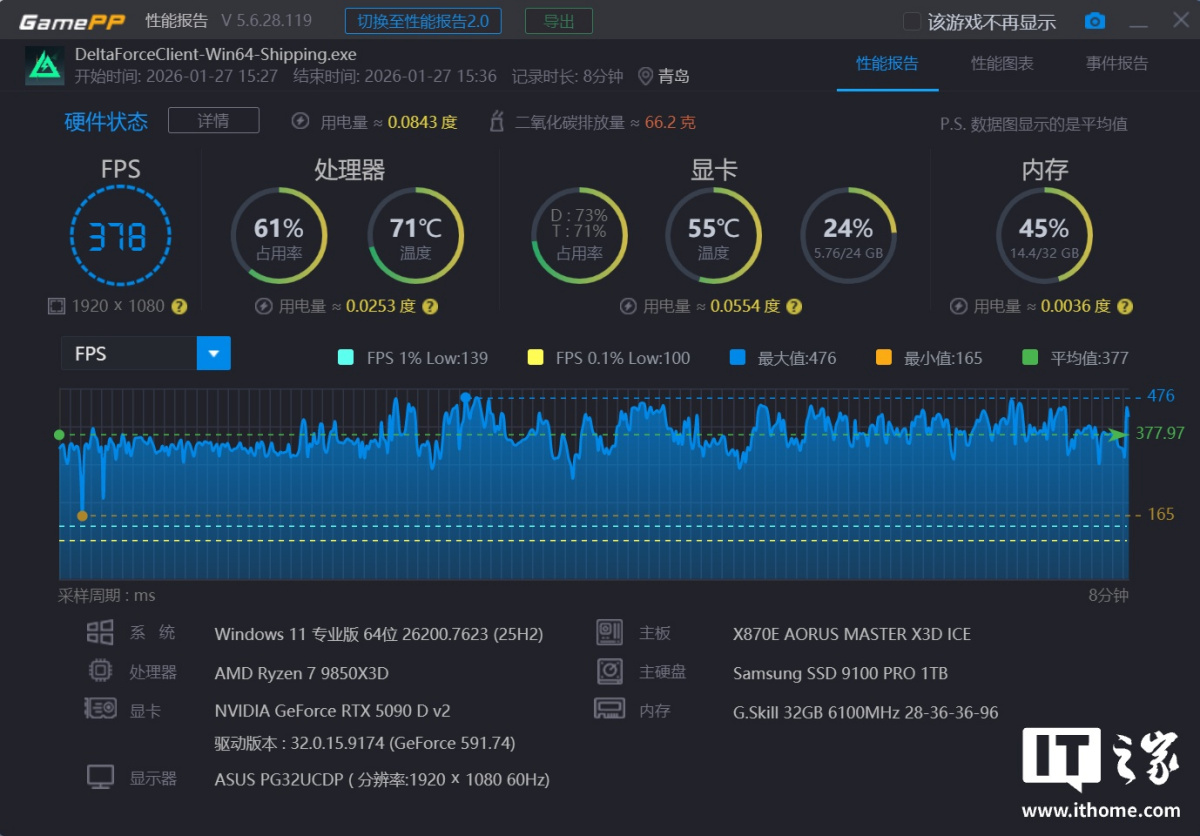The width and height of the screenshot is (1200, 836).
Task: Click the CO2 emissions icon near 66.2 克
Action: tap(497, 120)
